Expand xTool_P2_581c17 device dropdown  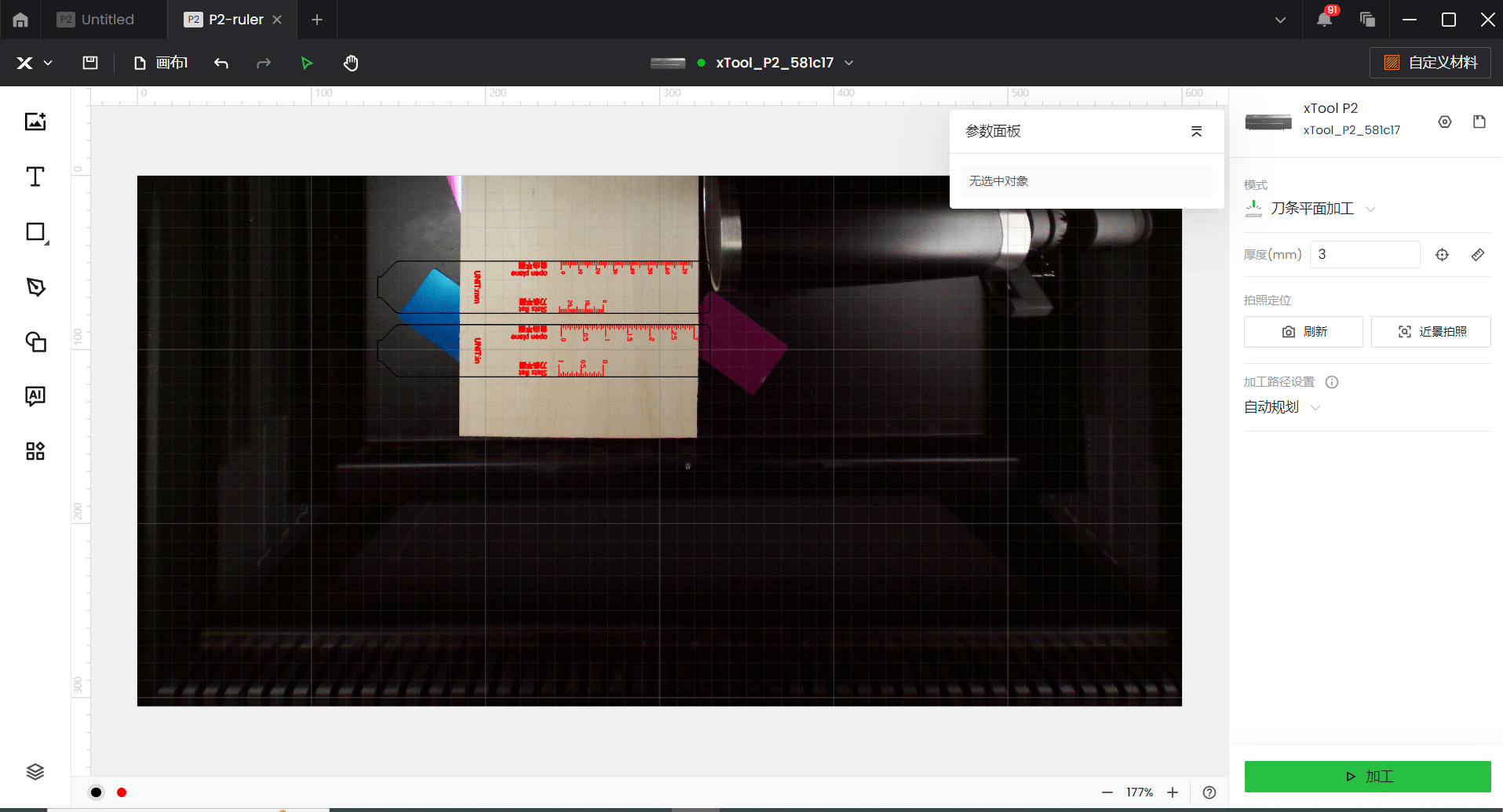point(848,63)
